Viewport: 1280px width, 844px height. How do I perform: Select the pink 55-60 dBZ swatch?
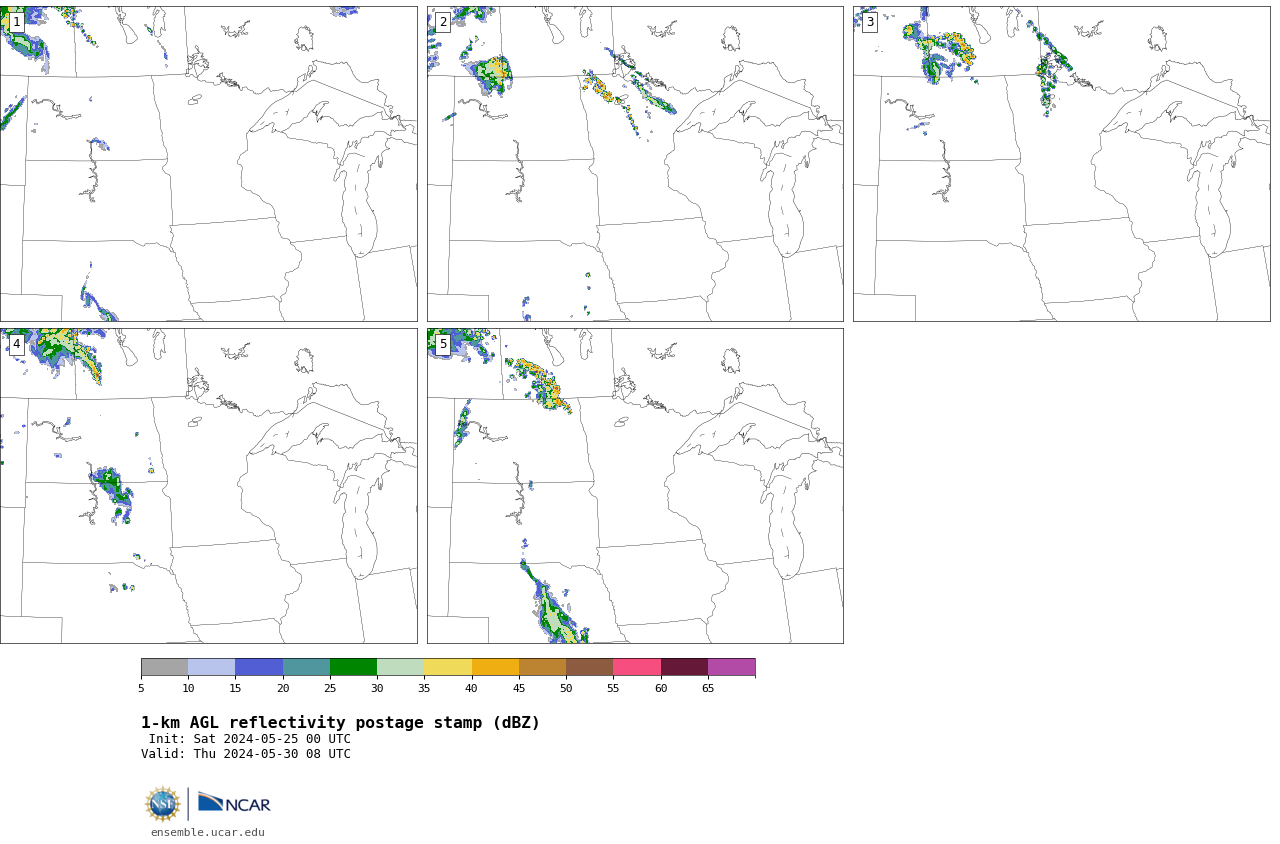[x=637, y=667]
